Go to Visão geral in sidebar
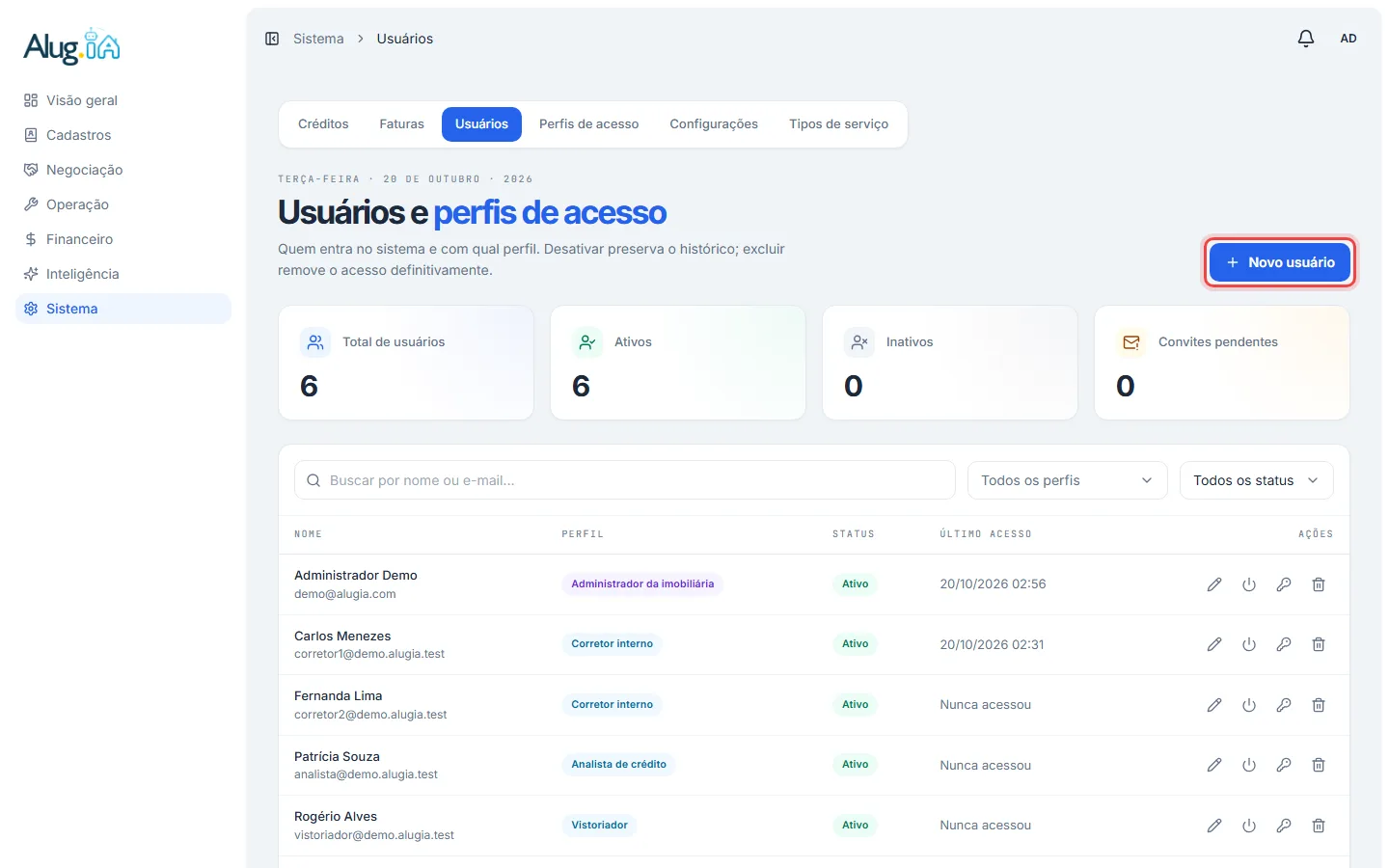Screen dimensions: 1389x868 click(x=123, y=100)
